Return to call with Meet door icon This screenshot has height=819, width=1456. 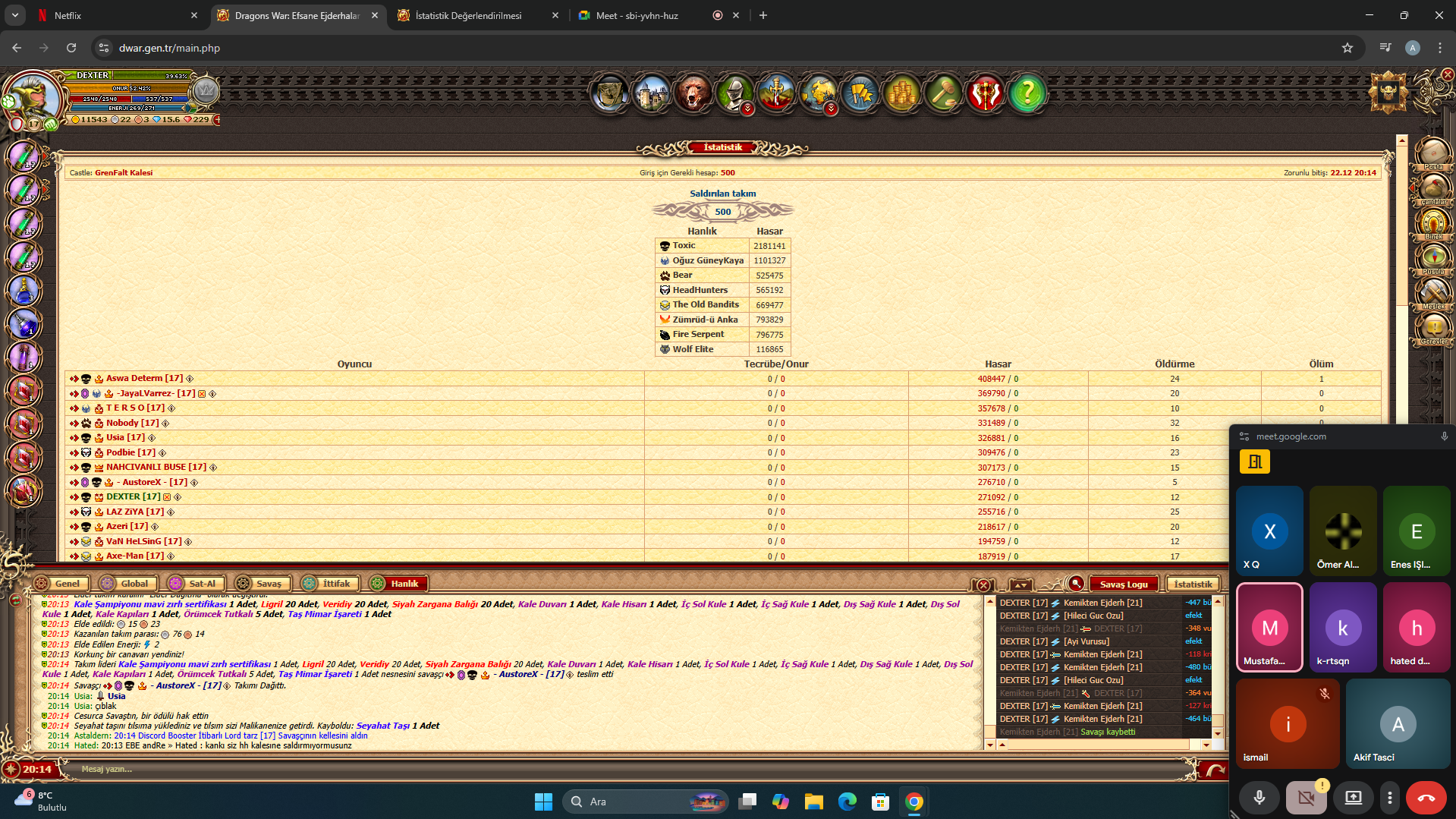tap(1255, 461)
